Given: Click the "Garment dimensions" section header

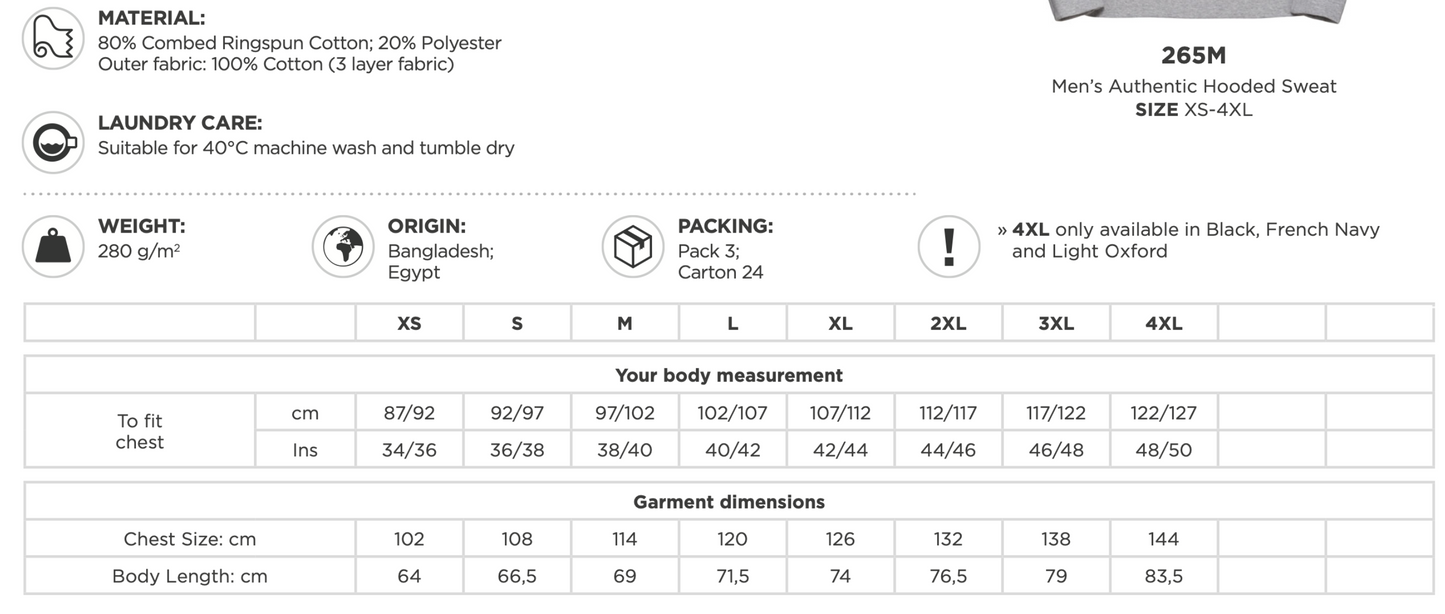Looking at the screenshot, I should pyautogui.click(x=728, y=502).
